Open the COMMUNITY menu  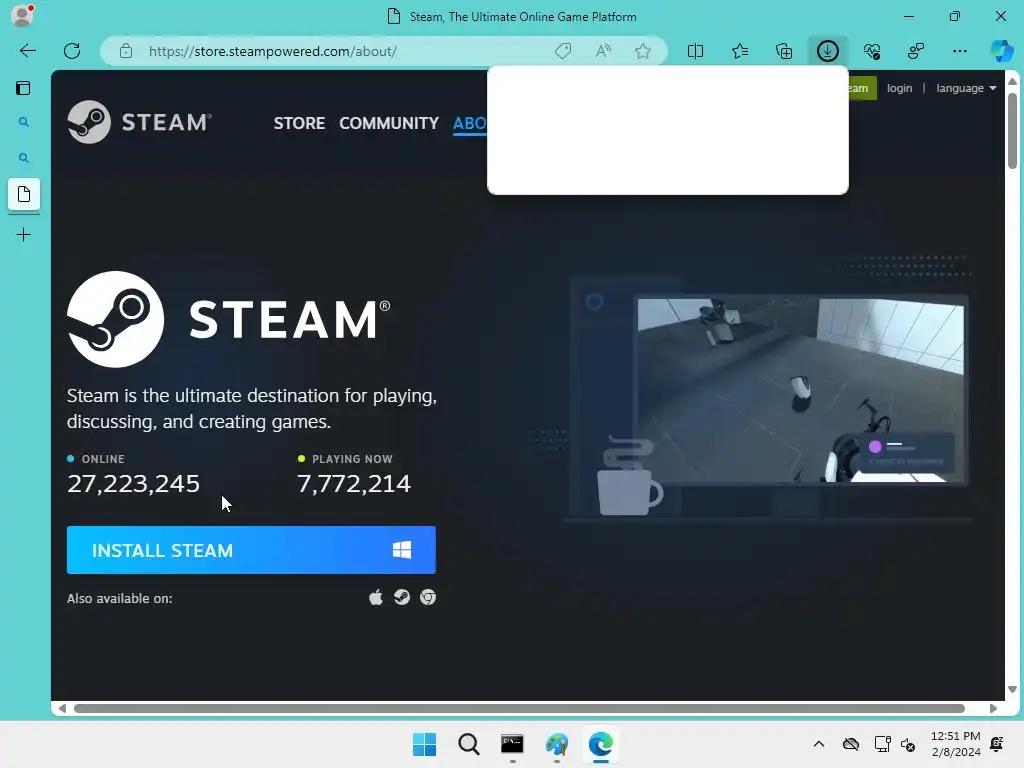coord(389,123)
